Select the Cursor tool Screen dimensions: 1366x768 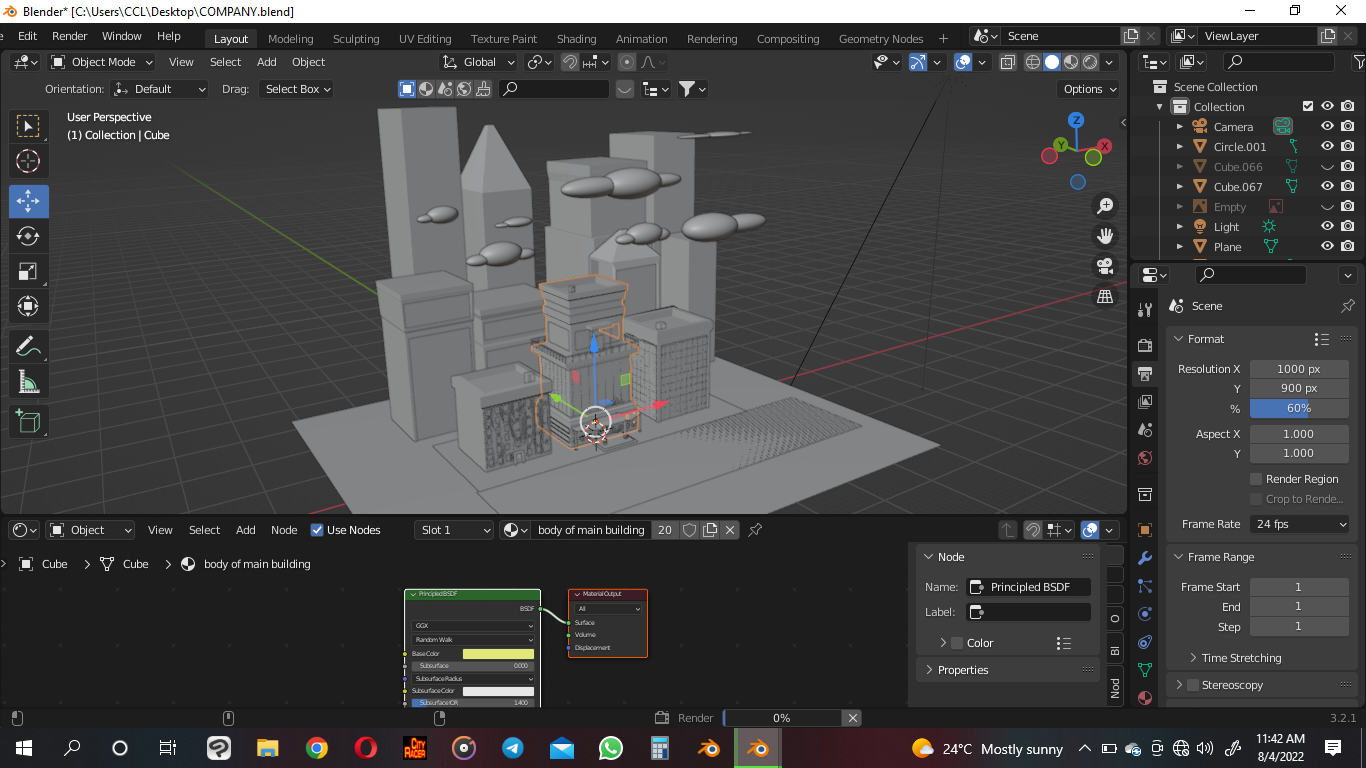(x=28, y=161)
